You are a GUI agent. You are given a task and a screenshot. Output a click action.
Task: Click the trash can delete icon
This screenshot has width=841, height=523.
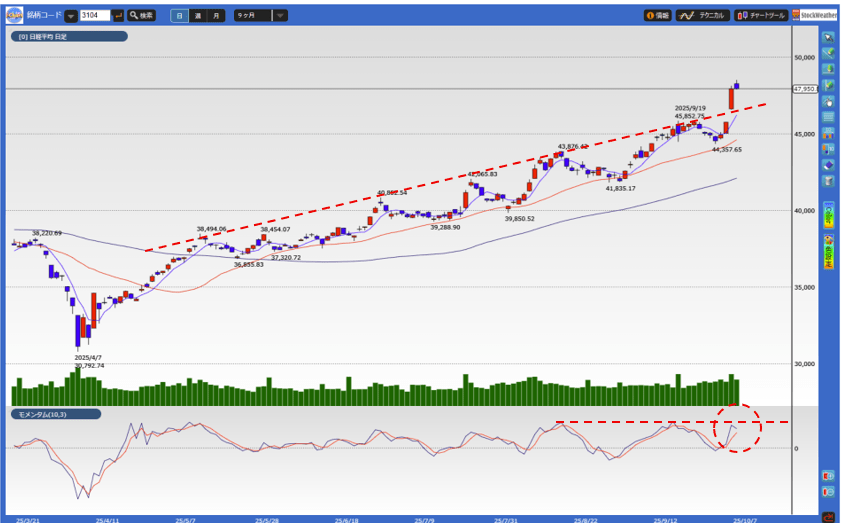pyautogui.click(x=828, y=181)
